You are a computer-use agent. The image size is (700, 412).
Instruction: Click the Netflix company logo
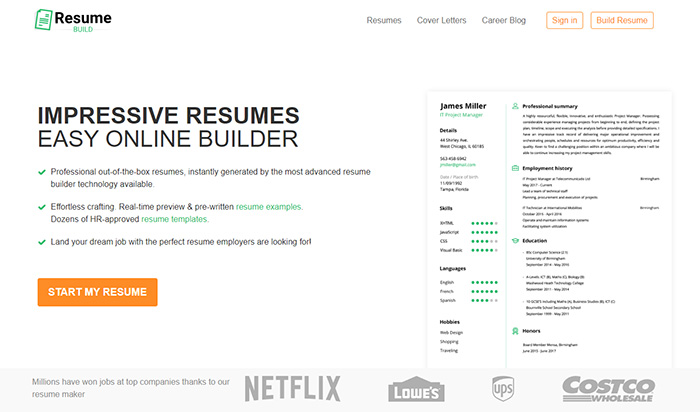tap(292, 388)
